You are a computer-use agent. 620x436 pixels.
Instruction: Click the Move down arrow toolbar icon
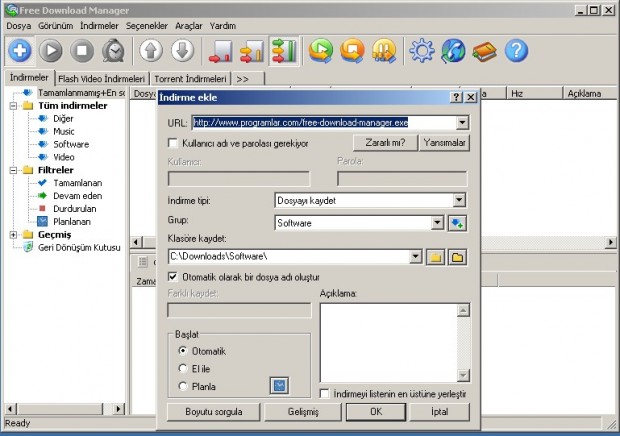182,51
